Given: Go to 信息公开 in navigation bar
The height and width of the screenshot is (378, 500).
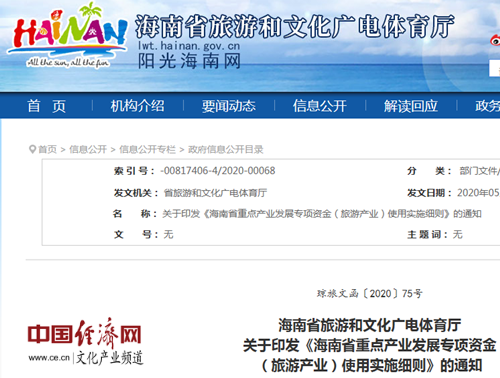Looking at the screenshot, I should coord(320,106).
